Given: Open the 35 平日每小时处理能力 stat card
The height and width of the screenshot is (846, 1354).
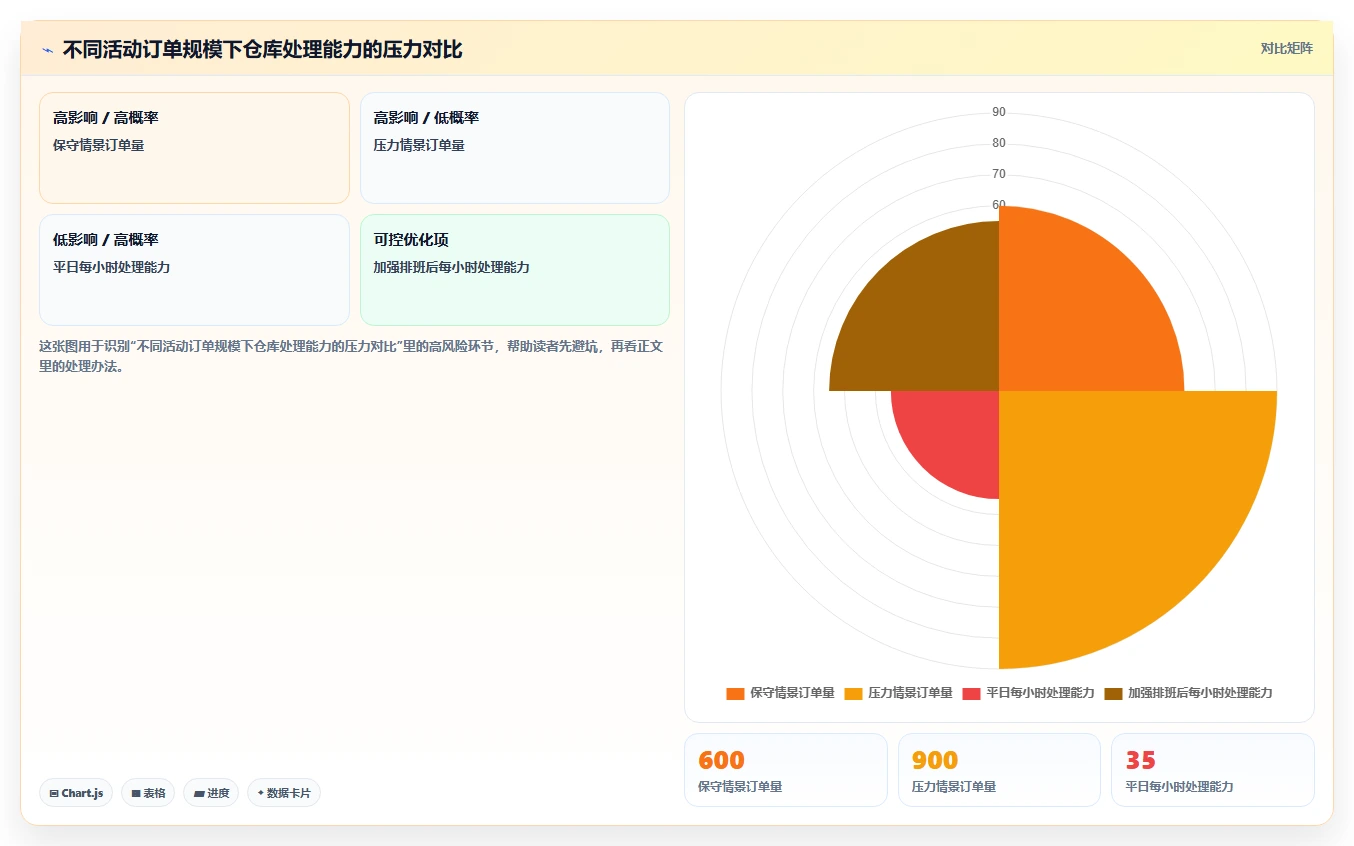Looking at the screenshot, I should pos(1213,770).
